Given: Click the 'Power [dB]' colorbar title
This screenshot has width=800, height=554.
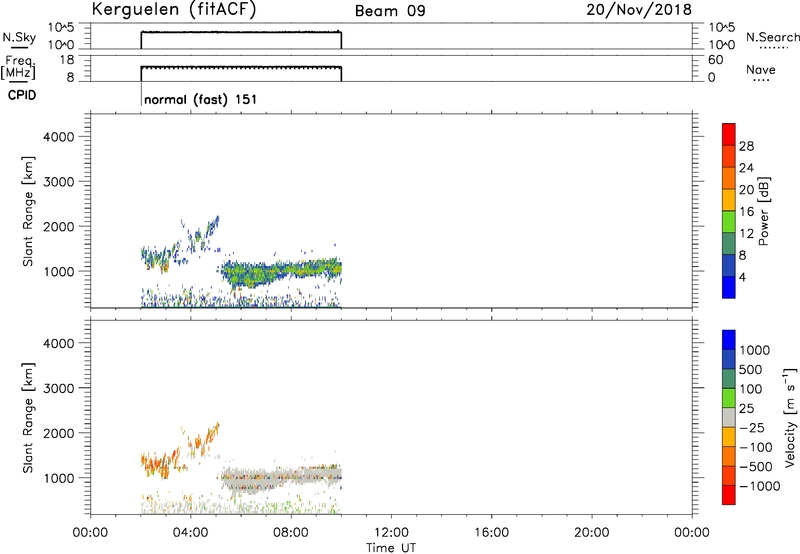Looking at the screenshot, I should pos(763,211).
